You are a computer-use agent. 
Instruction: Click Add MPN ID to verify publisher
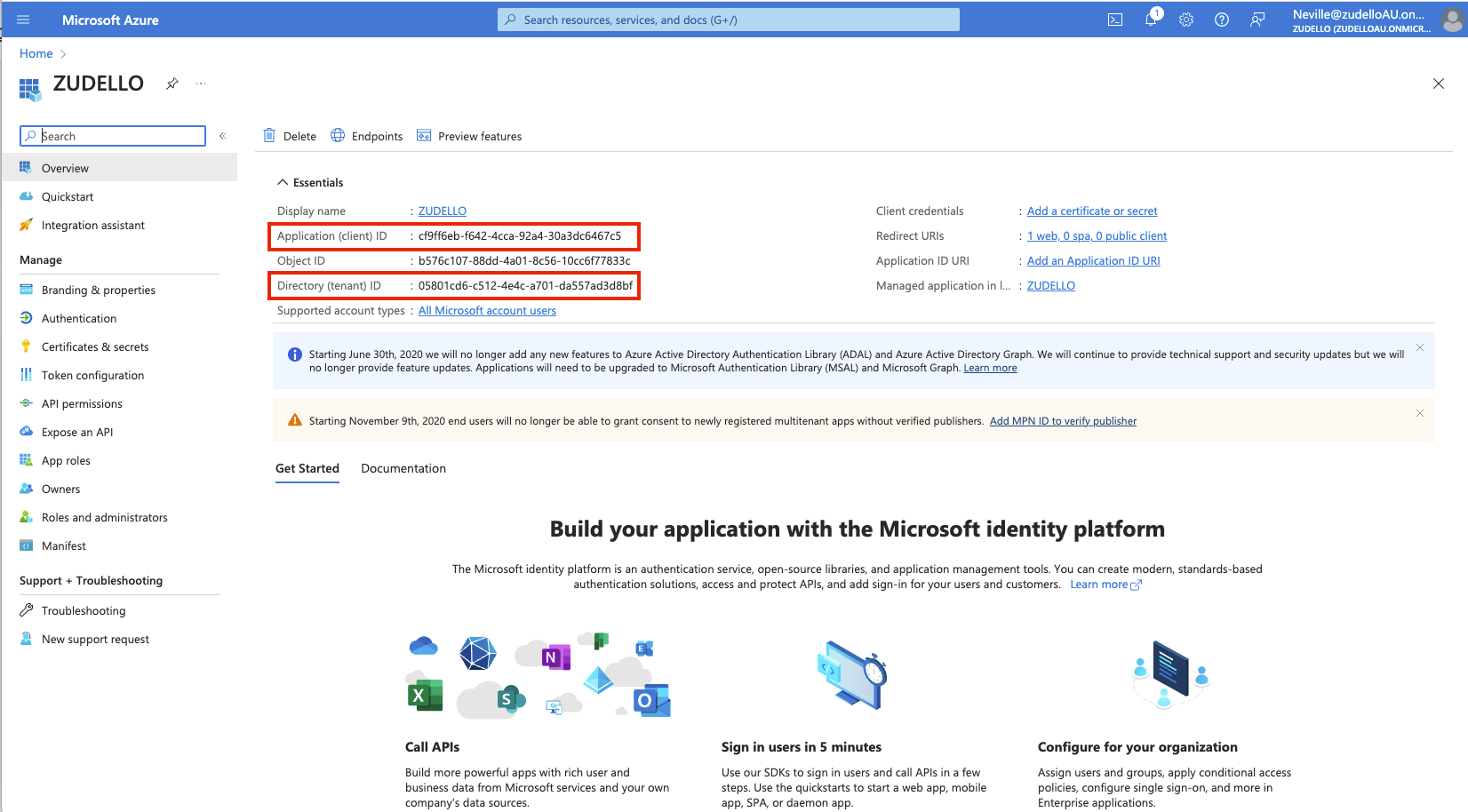coord(1063,421)
